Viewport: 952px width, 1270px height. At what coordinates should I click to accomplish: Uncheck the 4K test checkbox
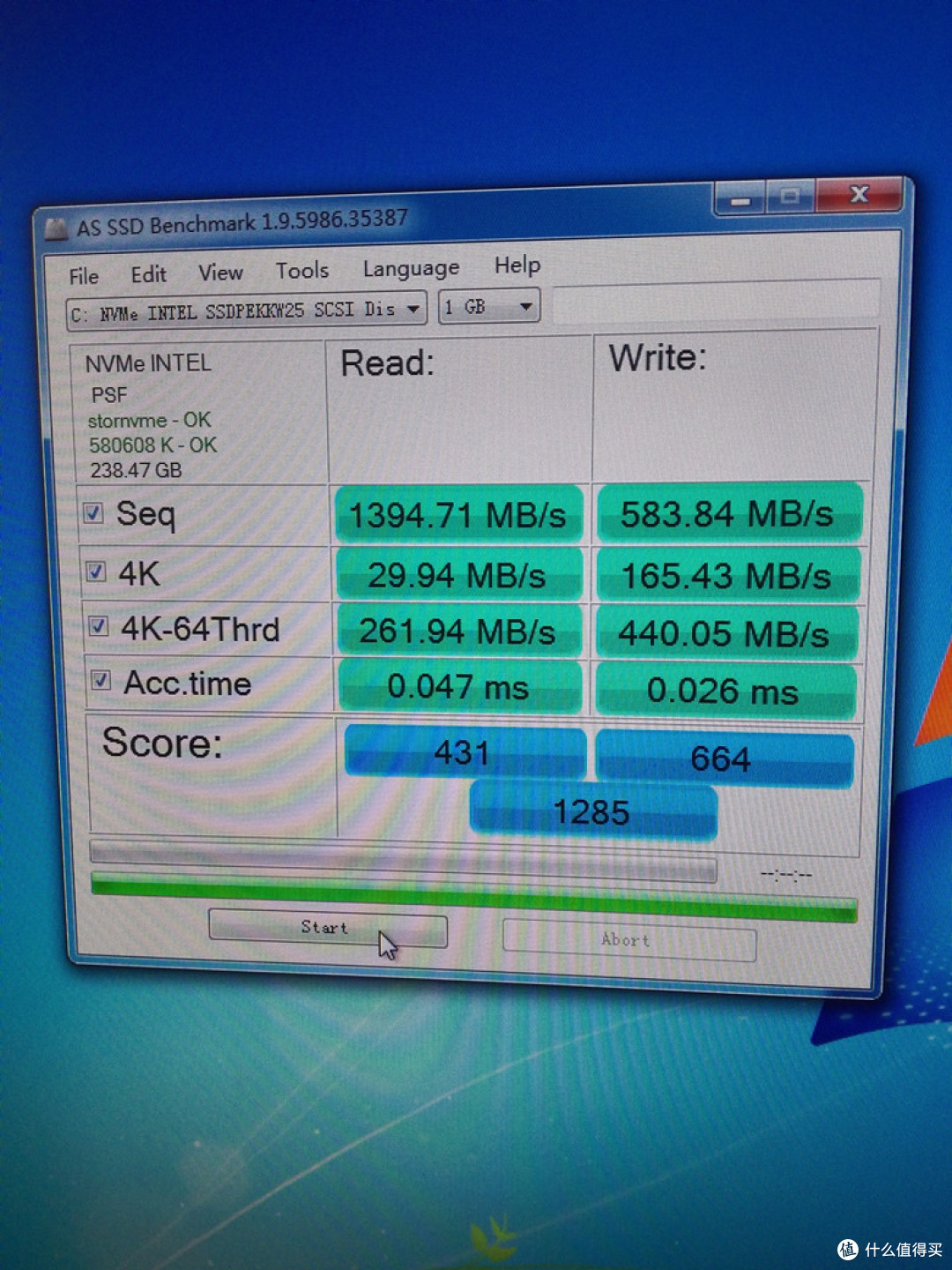tap(96, 571)
